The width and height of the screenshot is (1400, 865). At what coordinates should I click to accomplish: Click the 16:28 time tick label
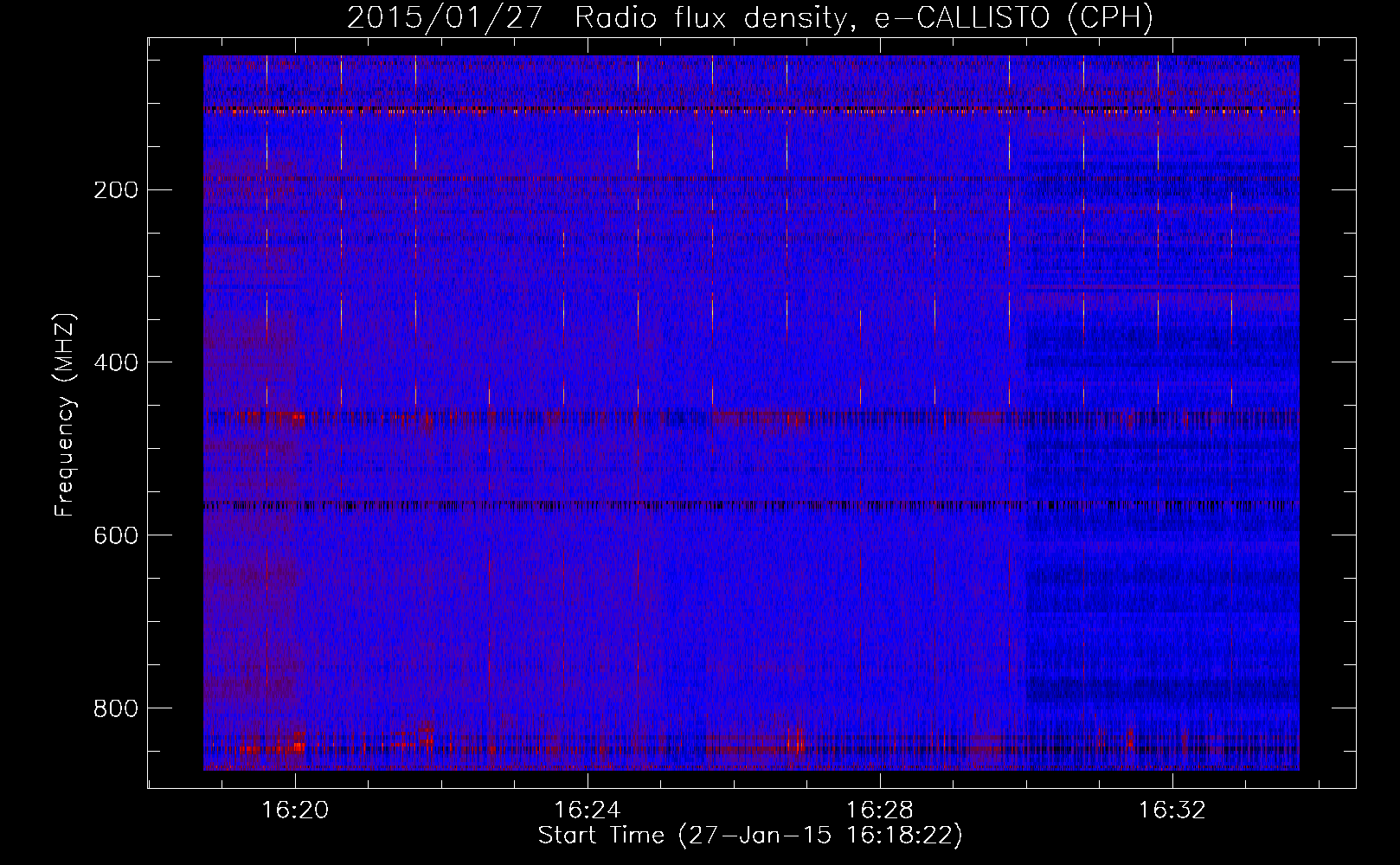(x=881, y=811)
